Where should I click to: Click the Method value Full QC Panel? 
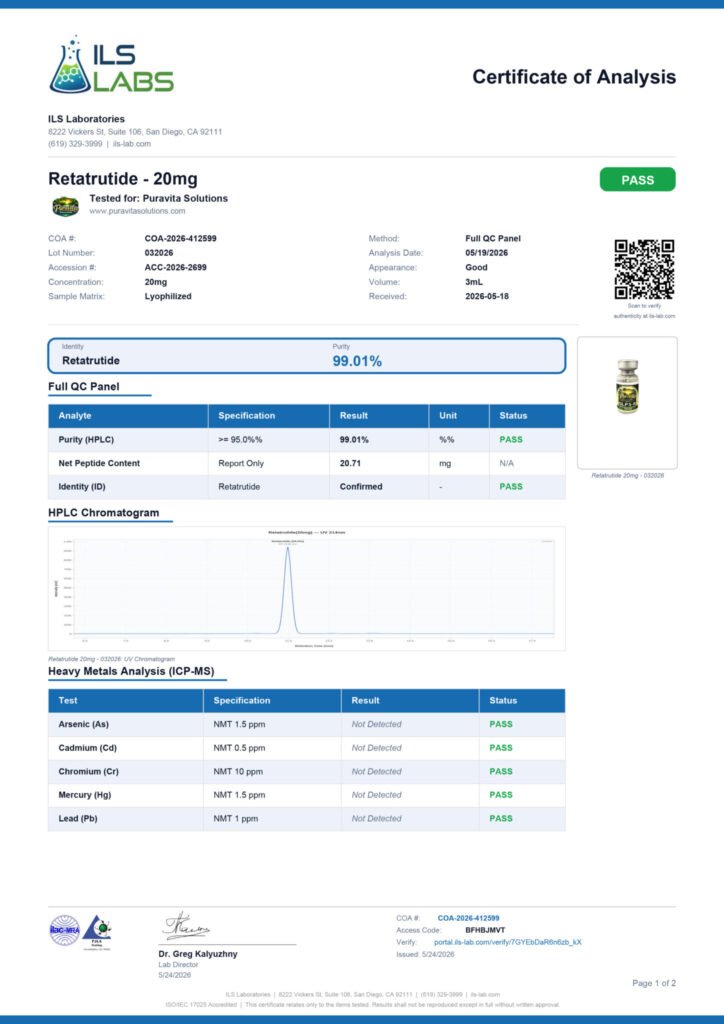coord(493,238)
